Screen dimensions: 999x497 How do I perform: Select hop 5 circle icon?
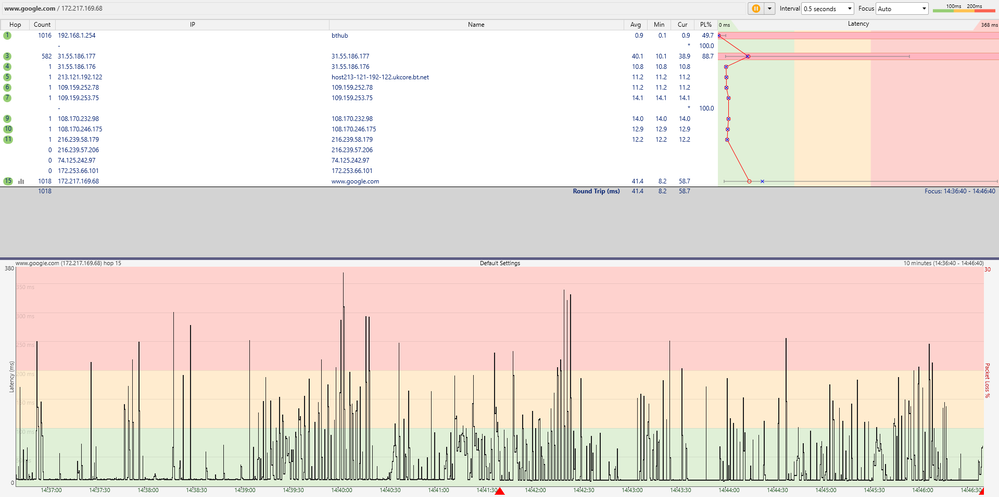pyautogui.click(x=7, y=77)
